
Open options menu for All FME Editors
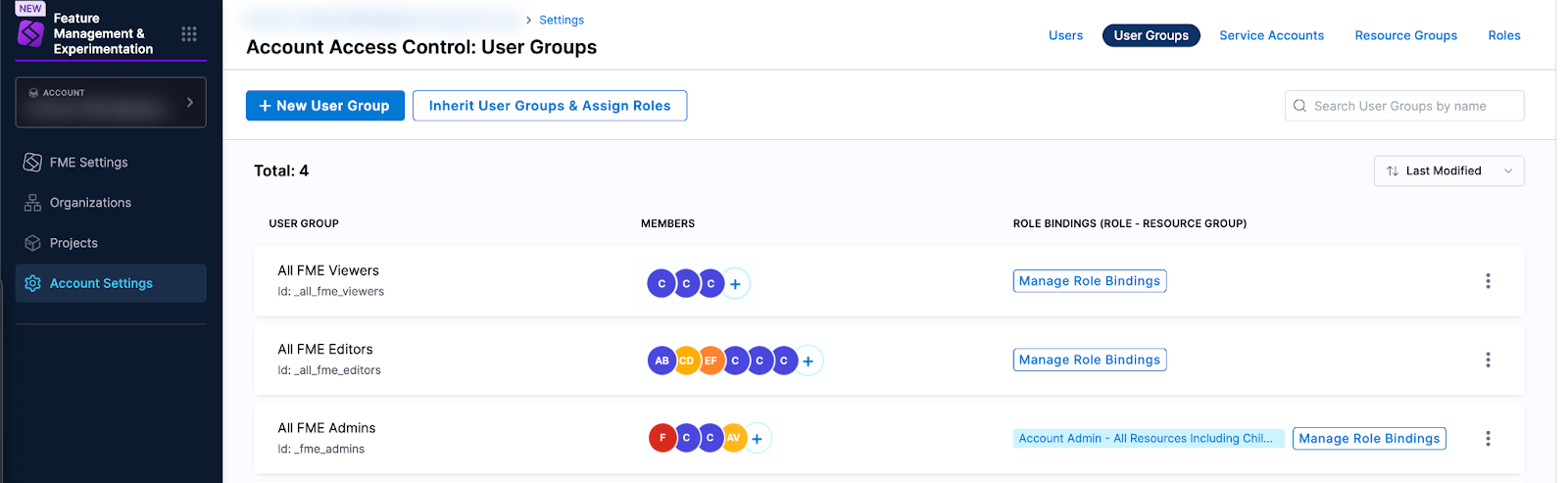pos(1488,361)
